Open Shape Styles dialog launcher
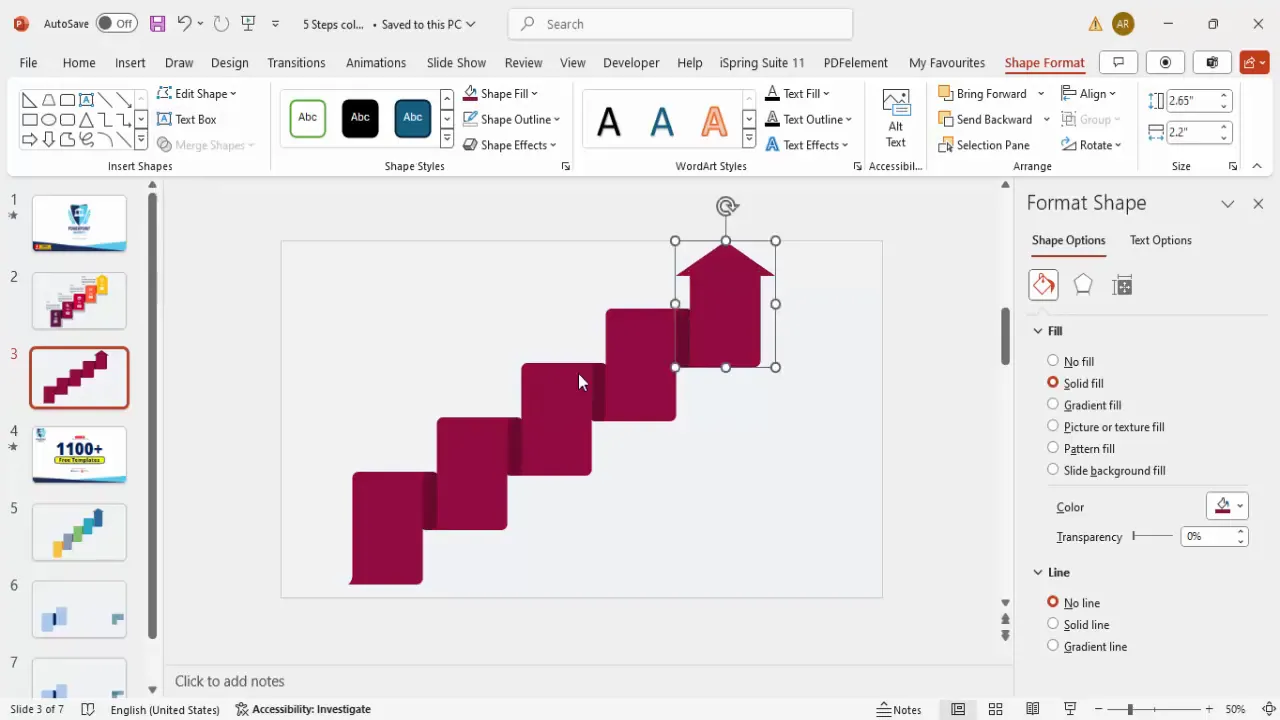Screen dimensions: 1280x720 (x=565, y=166)
